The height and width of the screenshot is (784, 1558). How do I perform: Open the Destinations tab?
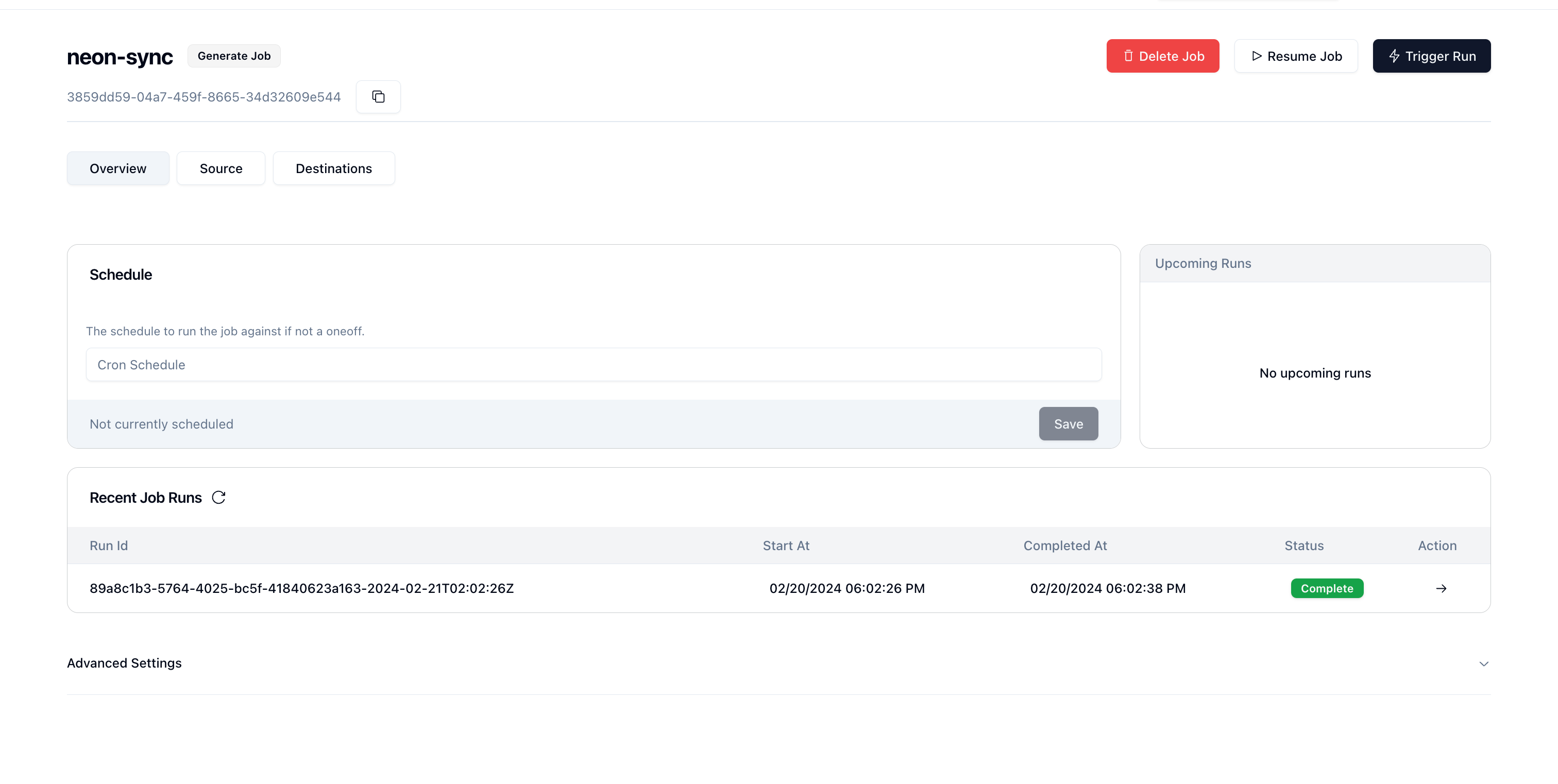[334, 168]
